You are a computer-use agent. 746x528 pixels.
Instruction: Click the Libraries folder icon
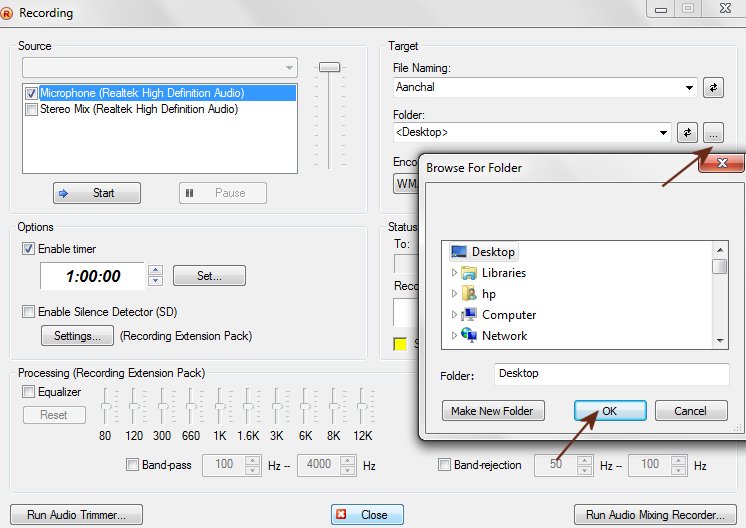point(469,273)
